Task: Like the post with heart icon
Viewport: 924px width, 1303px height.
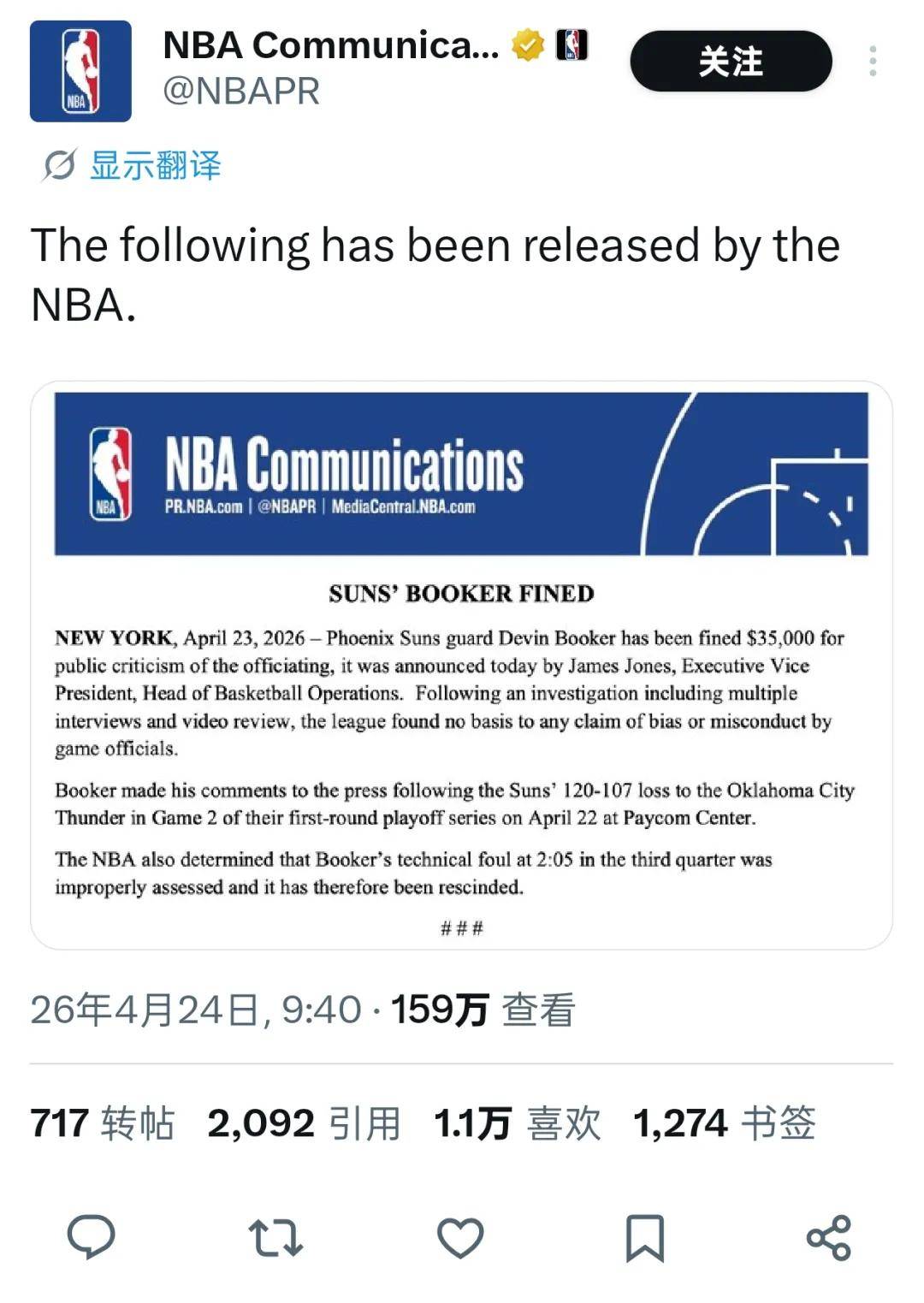Action: pyautogui.click(x=460, y=1237)
